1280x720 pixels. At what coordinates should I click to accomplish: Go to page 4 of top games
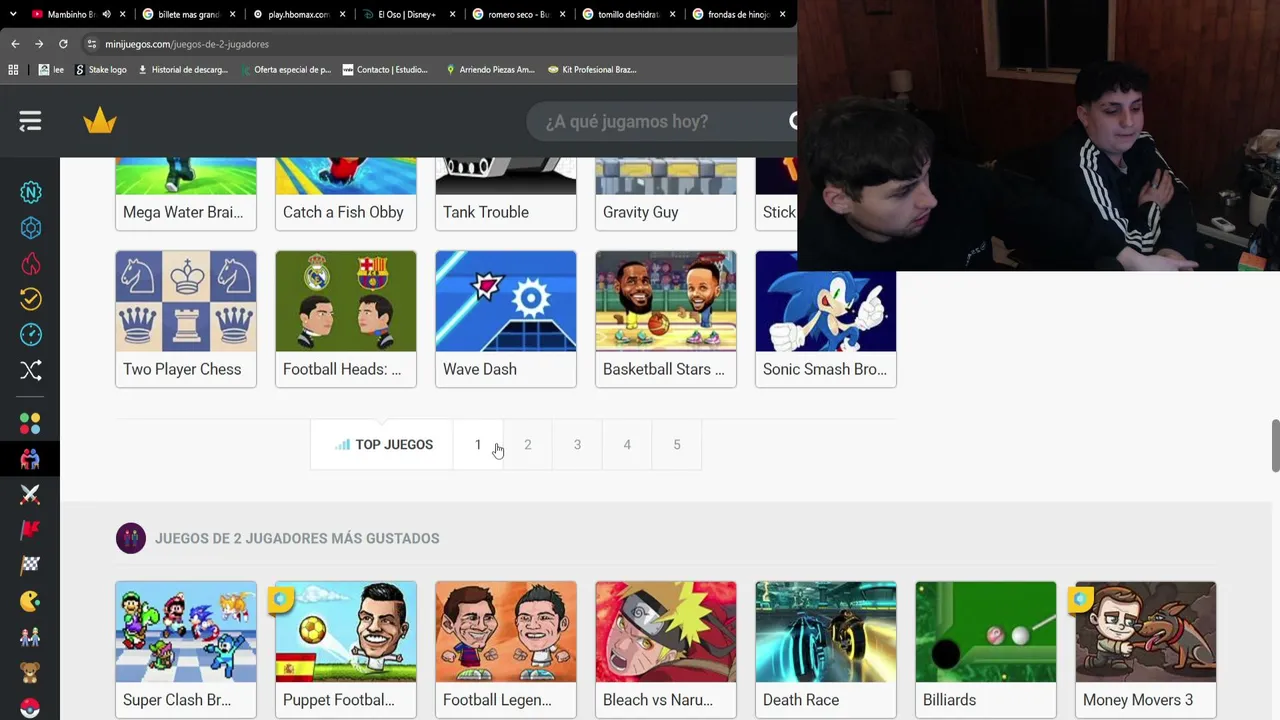pyautogui.click(x=627, y=445)
